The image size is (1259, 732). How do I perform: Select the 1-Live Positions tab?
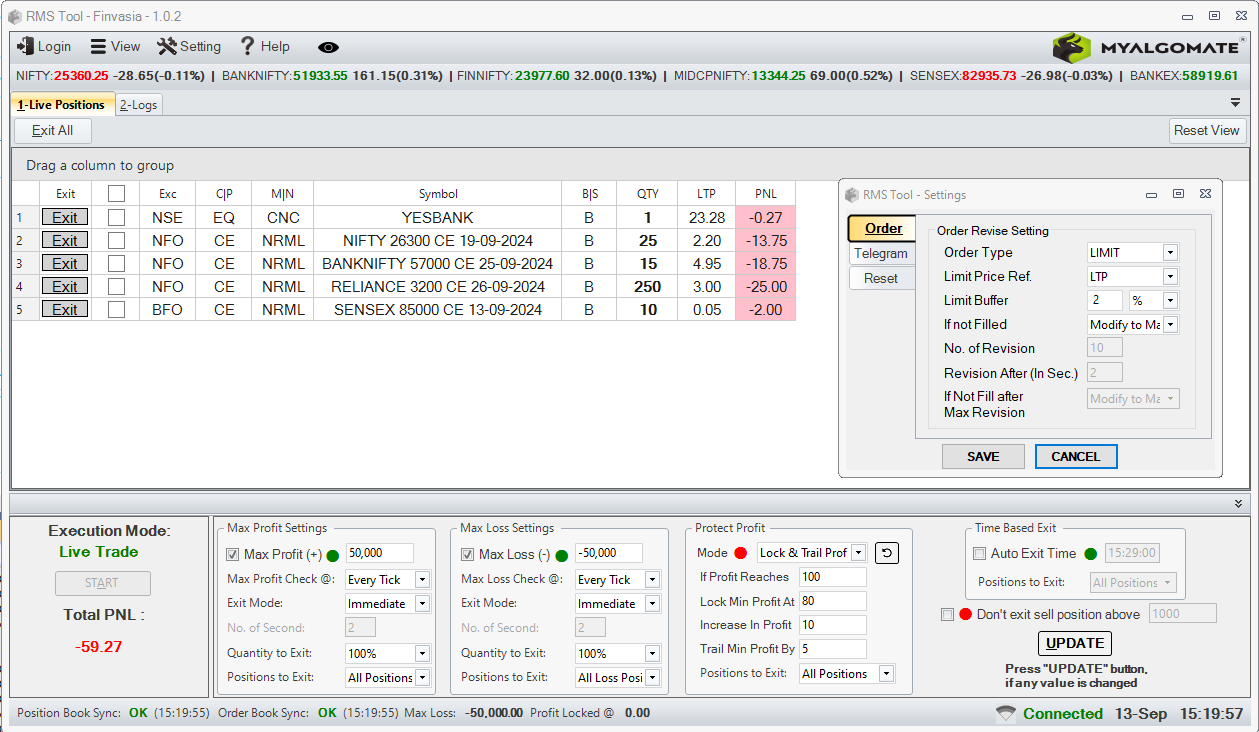[x=62, y=104]
